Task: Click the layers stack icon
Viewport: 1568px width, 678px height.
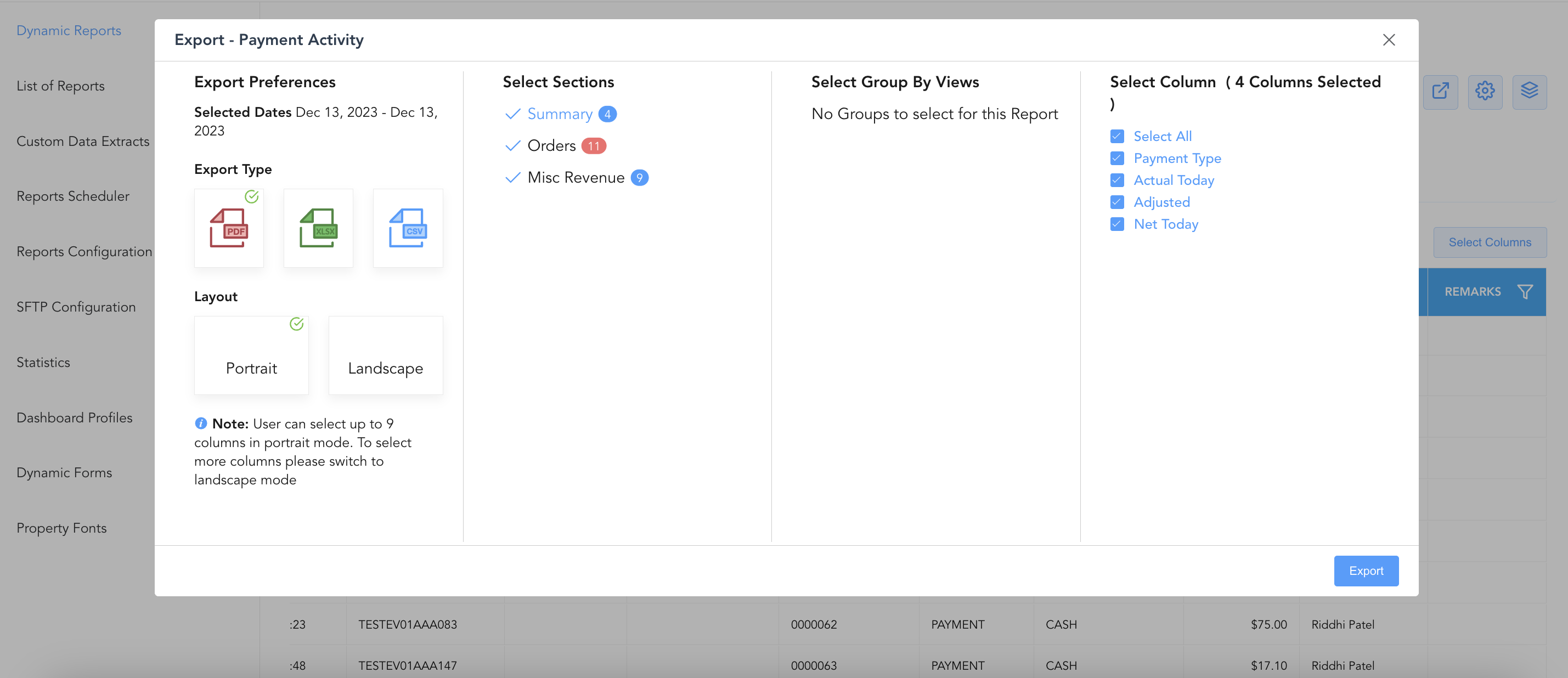Action: tap(1529, 91)
